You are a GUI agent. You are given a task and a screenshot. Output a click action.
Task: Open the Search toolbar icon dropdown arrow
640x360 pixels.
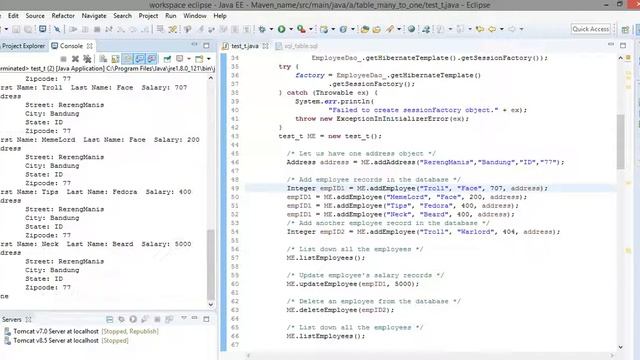tap(399, 29)
